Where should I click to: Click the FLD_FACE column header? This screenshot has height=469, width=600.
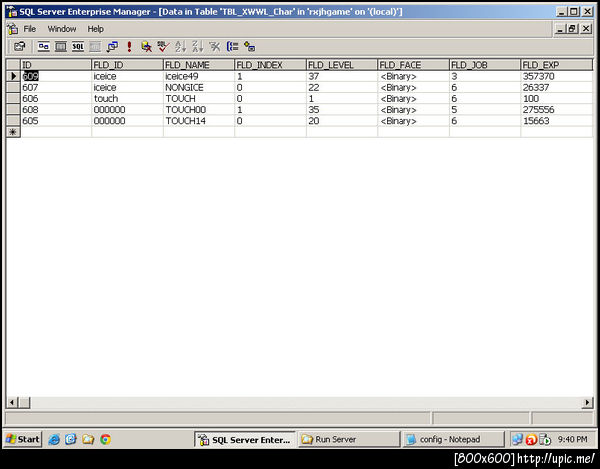413,65
